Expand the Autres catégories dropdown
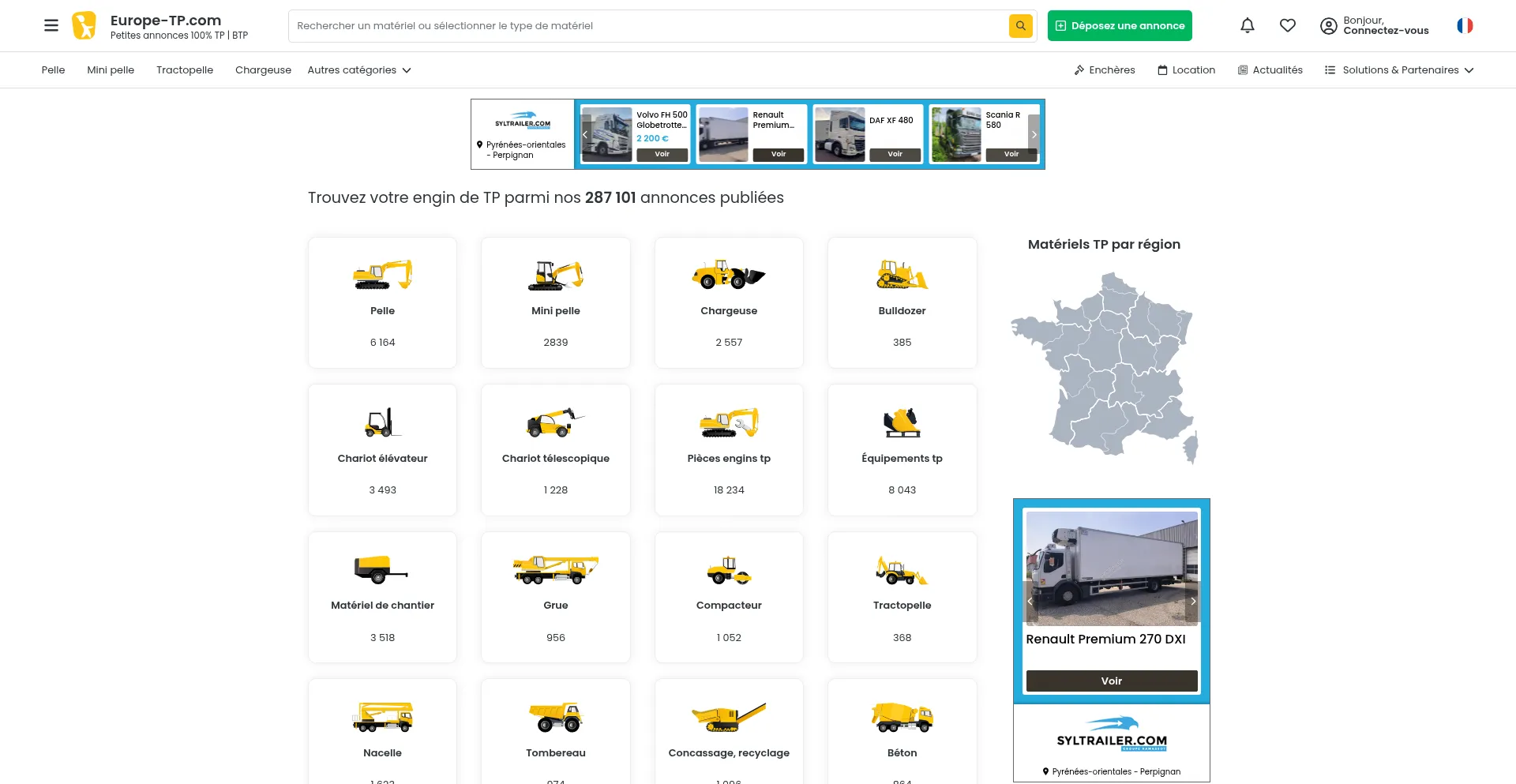Image resolution: width=1516 pixels, height=784 pixels. click(359, 70)
